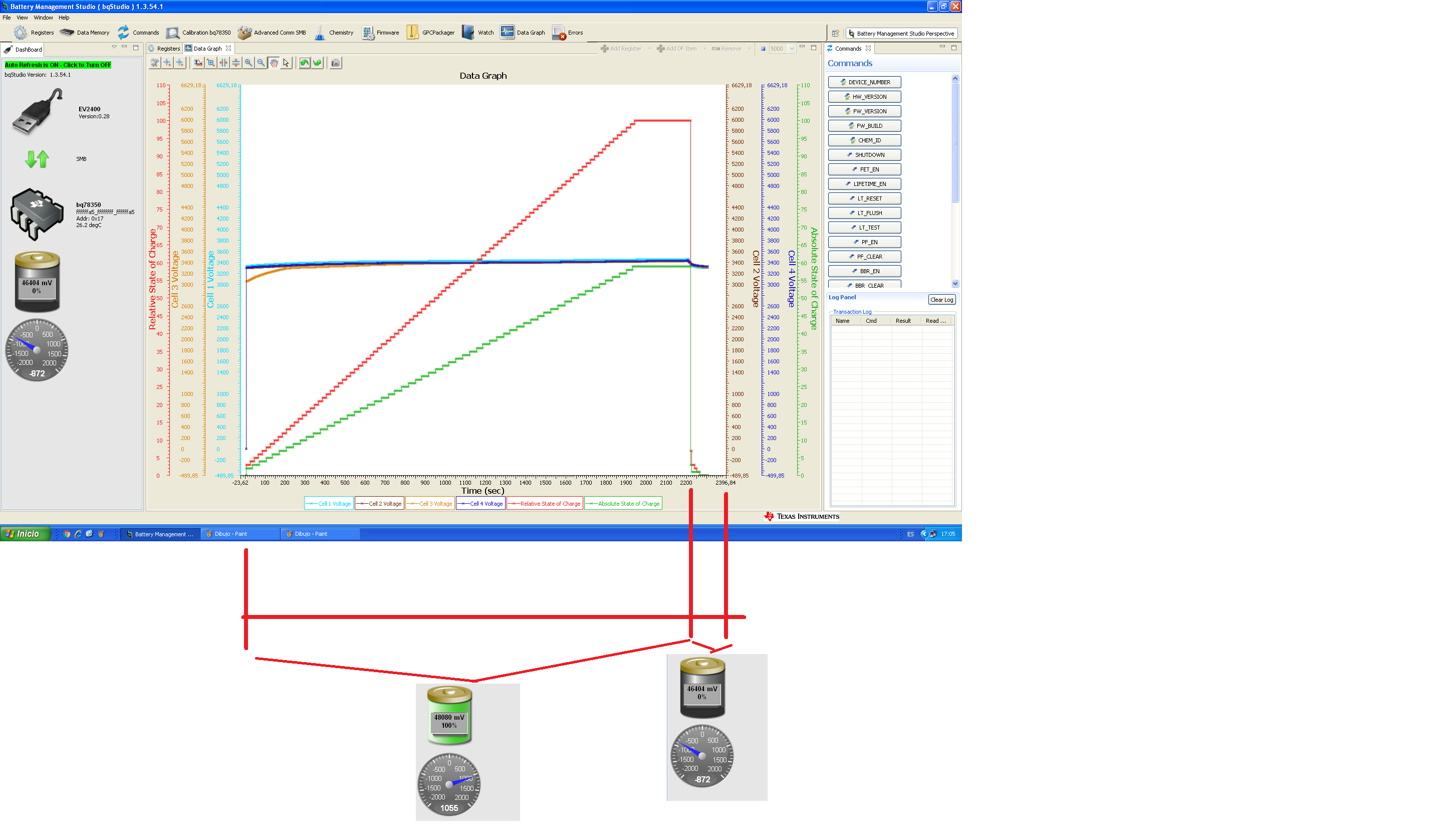Viewport: 1456px width, 837px height.
Task: Click the graph redo green arrow
Action: pyautogui.click(x=318, y=63)
